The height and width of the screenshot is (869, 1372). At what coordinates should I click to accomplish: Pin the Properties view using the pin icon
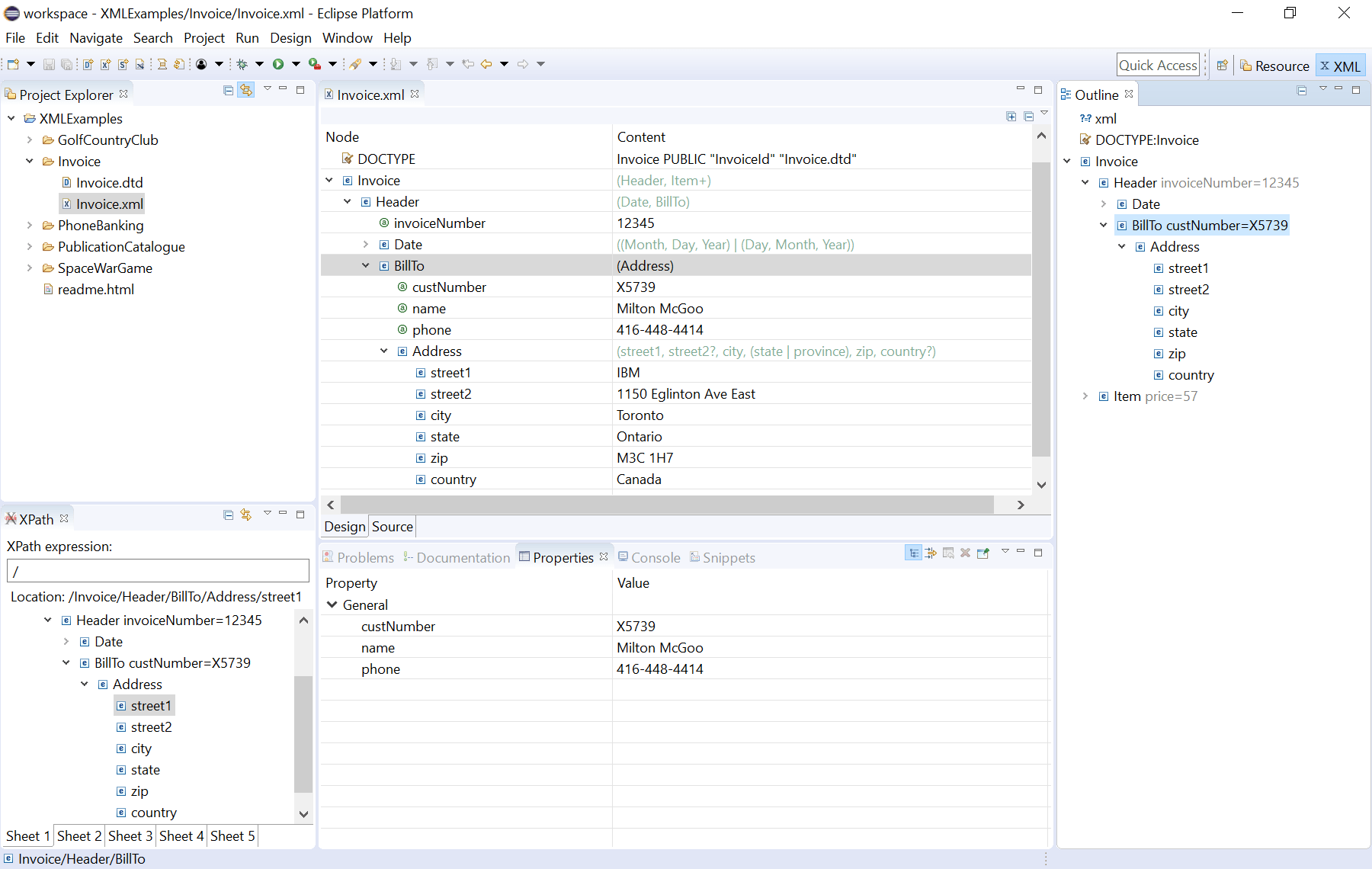click(983, 553)
